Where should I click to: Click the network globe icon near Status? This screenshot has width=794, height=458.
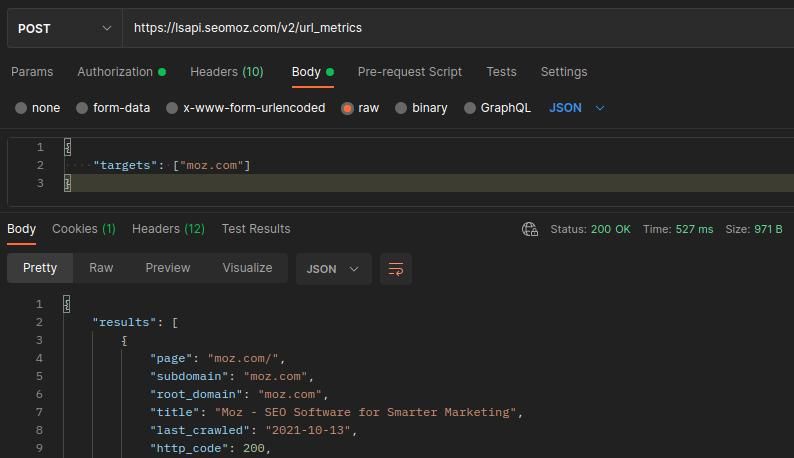[x=530, y=229]
